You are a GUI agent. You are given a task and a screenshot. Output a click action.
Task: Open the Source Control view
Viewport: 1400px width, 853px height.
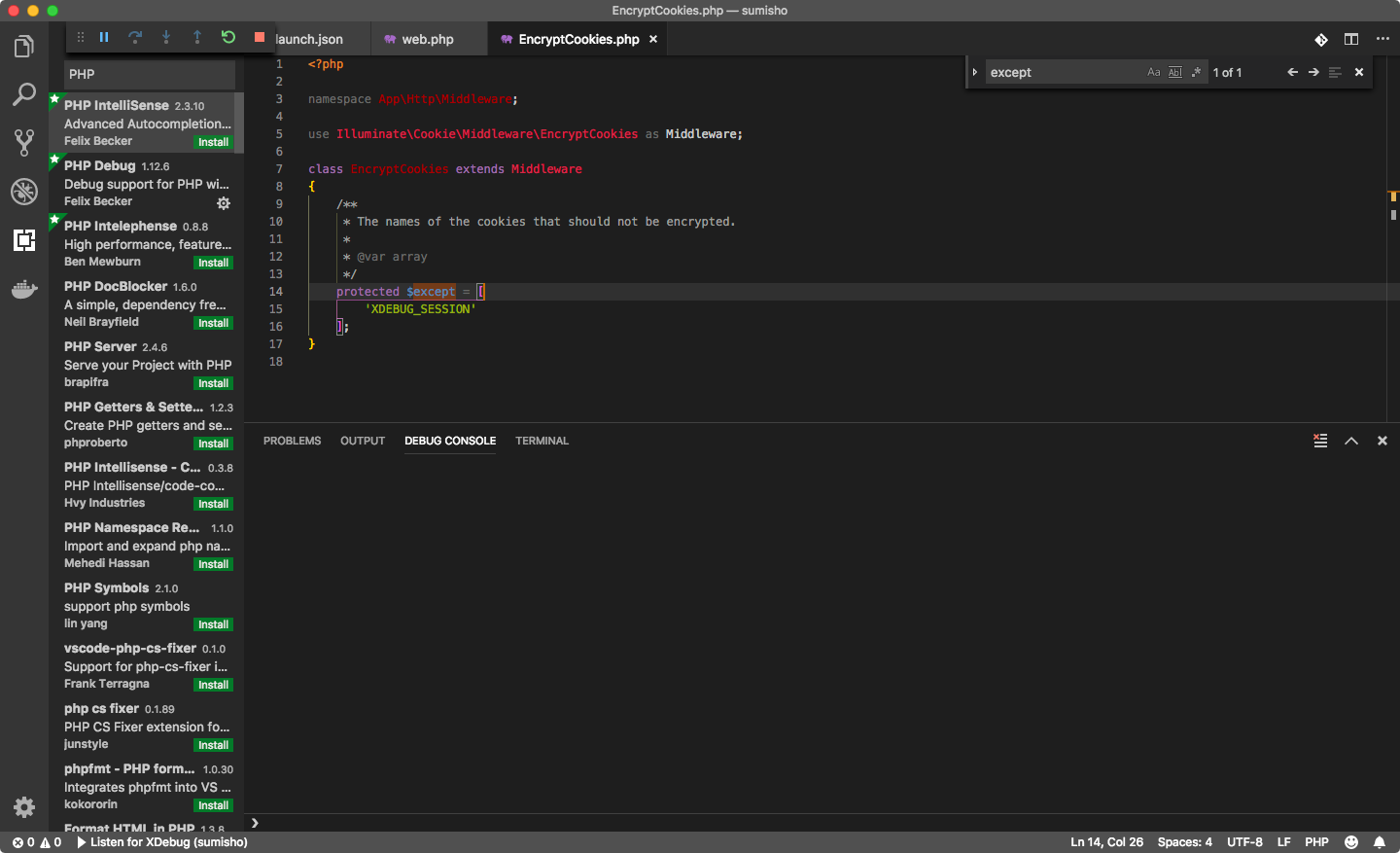click(x=23, y=142)
